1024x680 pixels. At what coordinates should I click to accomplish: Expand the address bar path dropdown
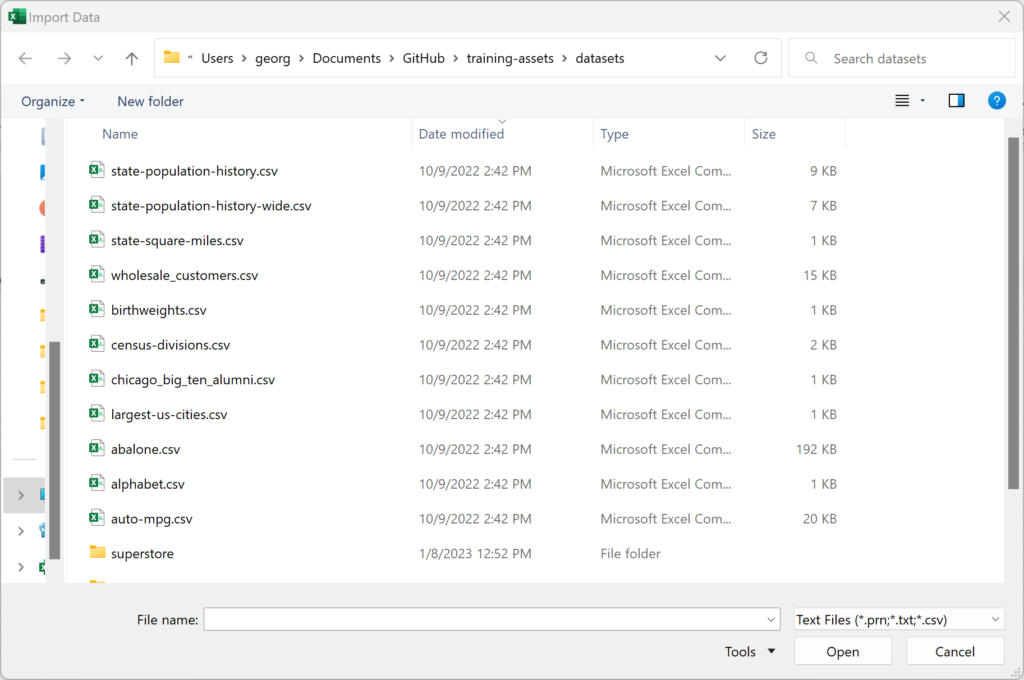tap(720, 59)
